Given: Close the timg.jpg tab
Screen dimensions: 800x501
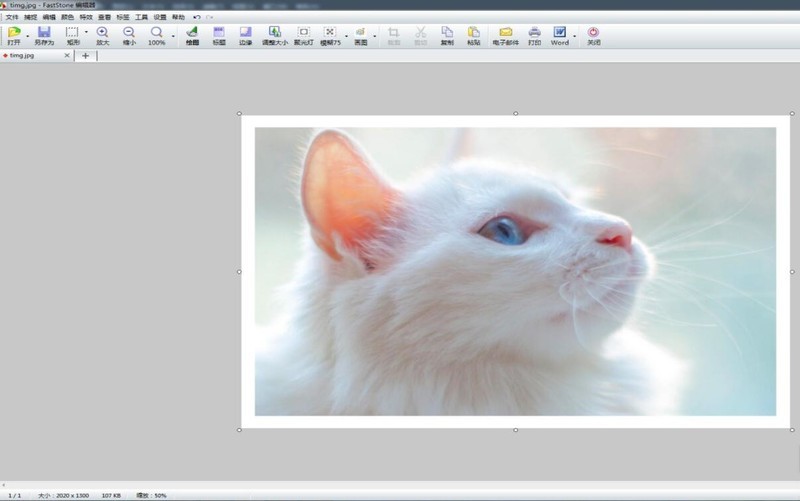Looking at the screenshot, I should coord(67,56).
